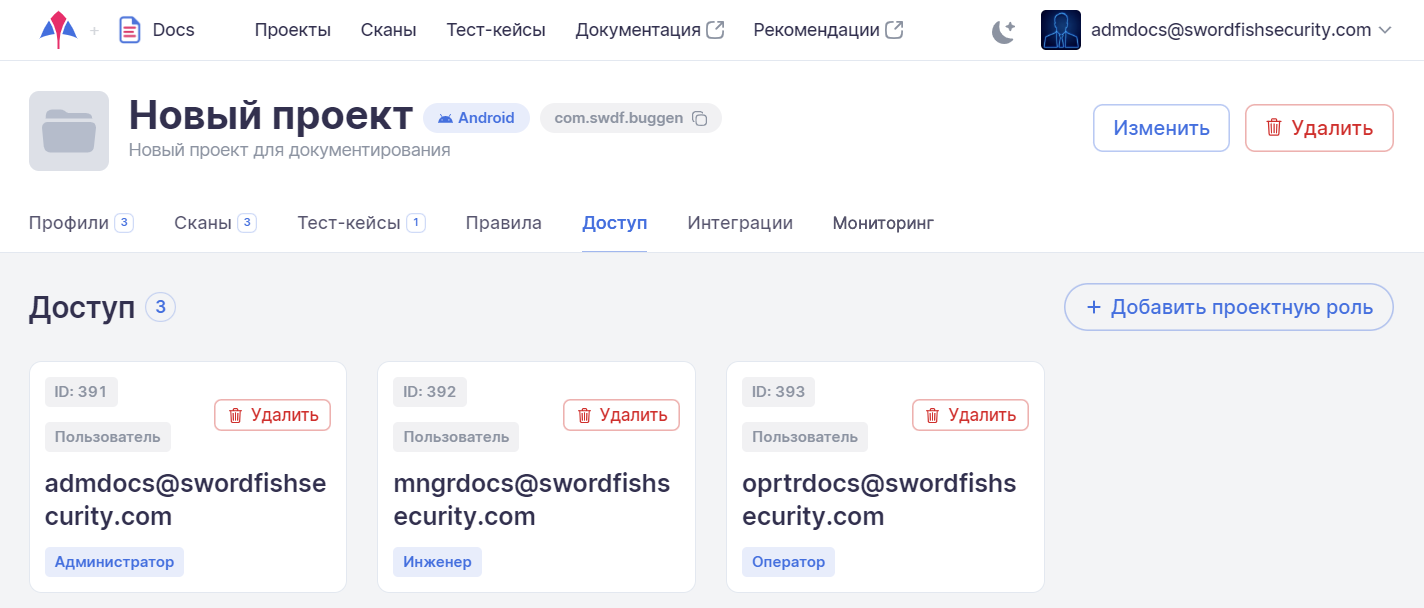Click the Stingray logo icon
The width and height of the screenshot is (1424, 608).
58,30
